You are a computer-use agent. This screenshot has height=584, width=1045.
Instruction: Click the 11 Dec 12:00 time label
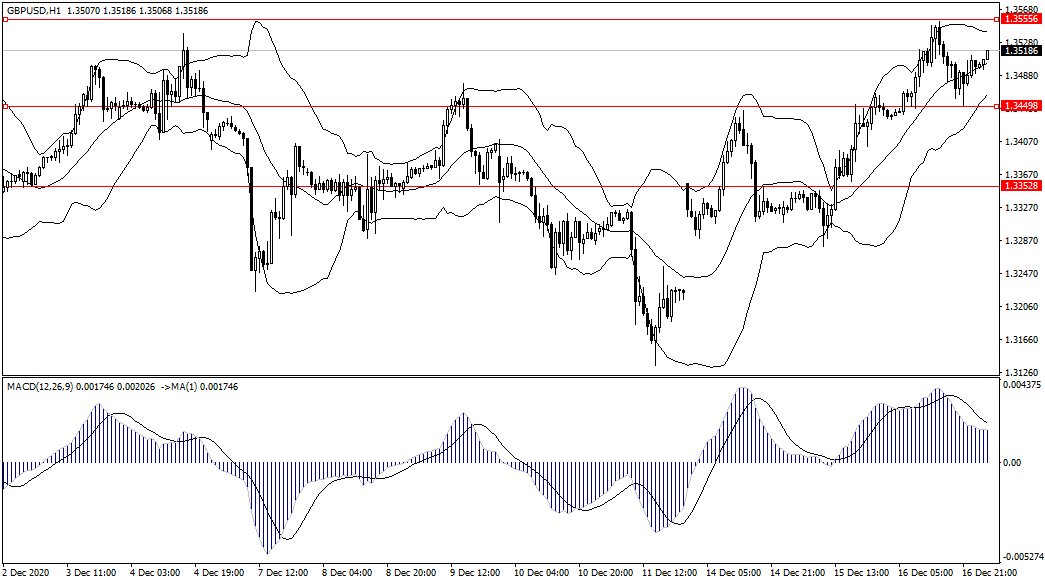(x=670, y=574)
